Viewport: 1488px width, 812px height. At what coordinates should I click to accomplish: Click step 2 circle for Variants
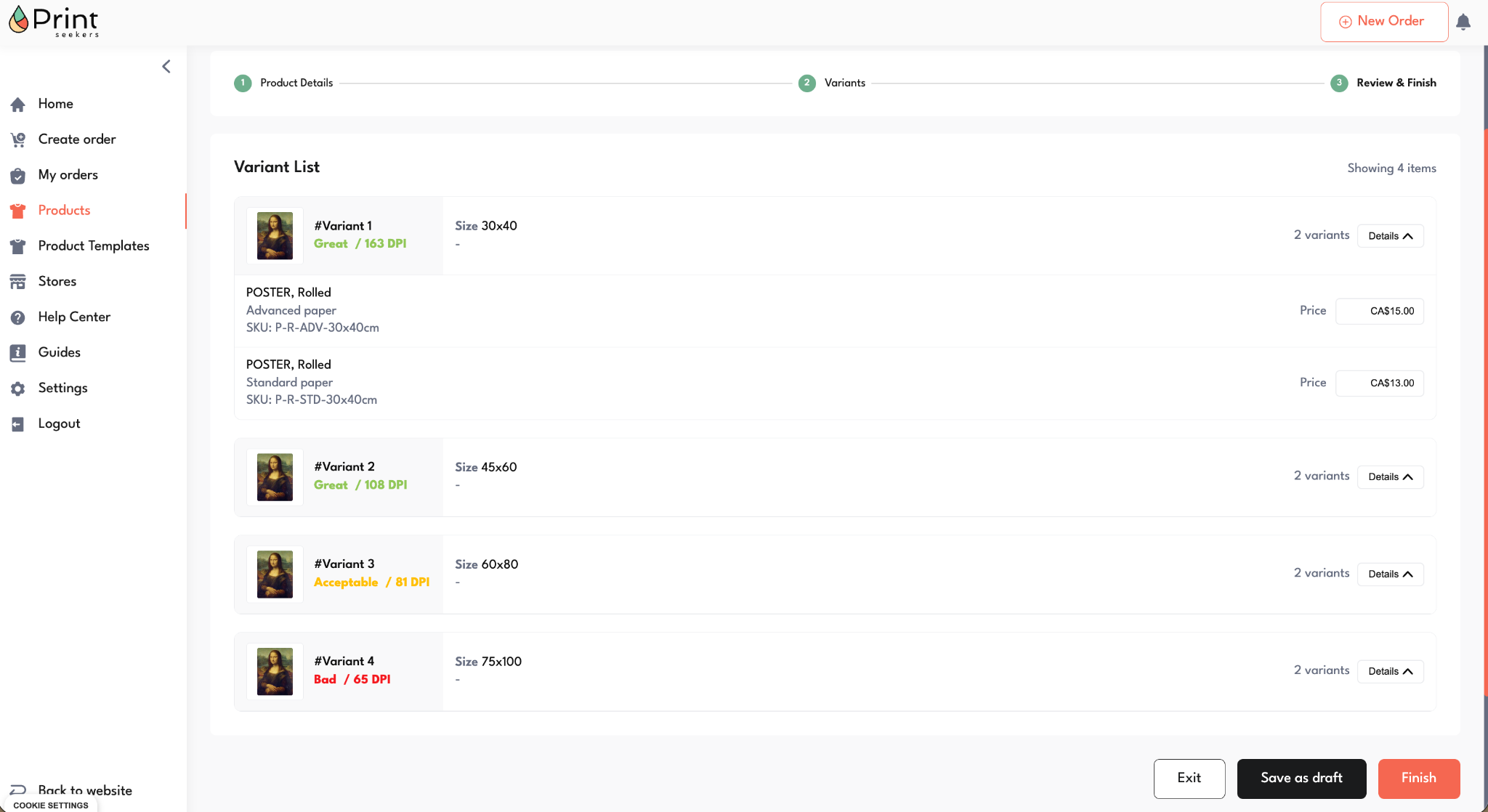pos(806,83)
